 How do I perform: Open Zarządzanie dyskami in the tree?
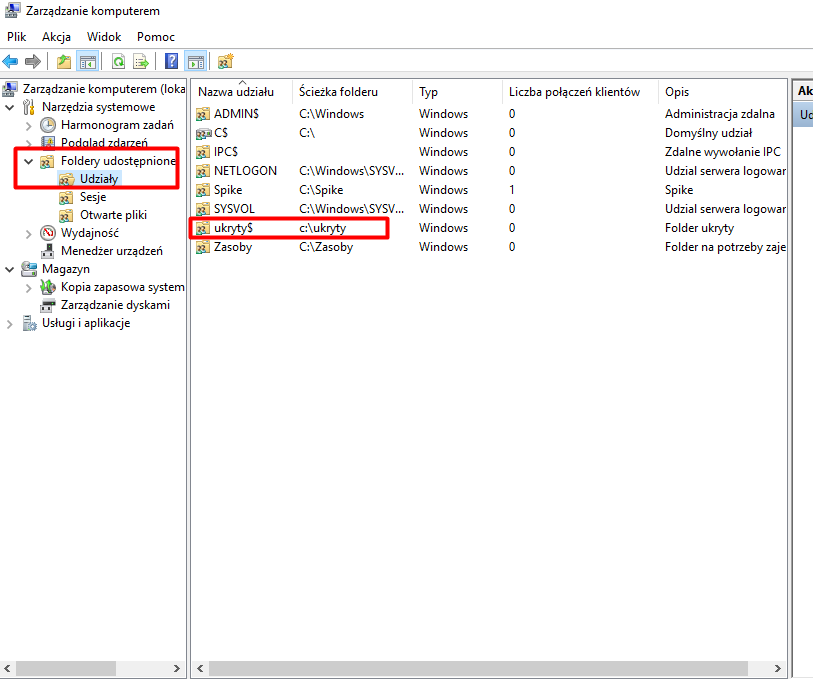tap(115, 305)
